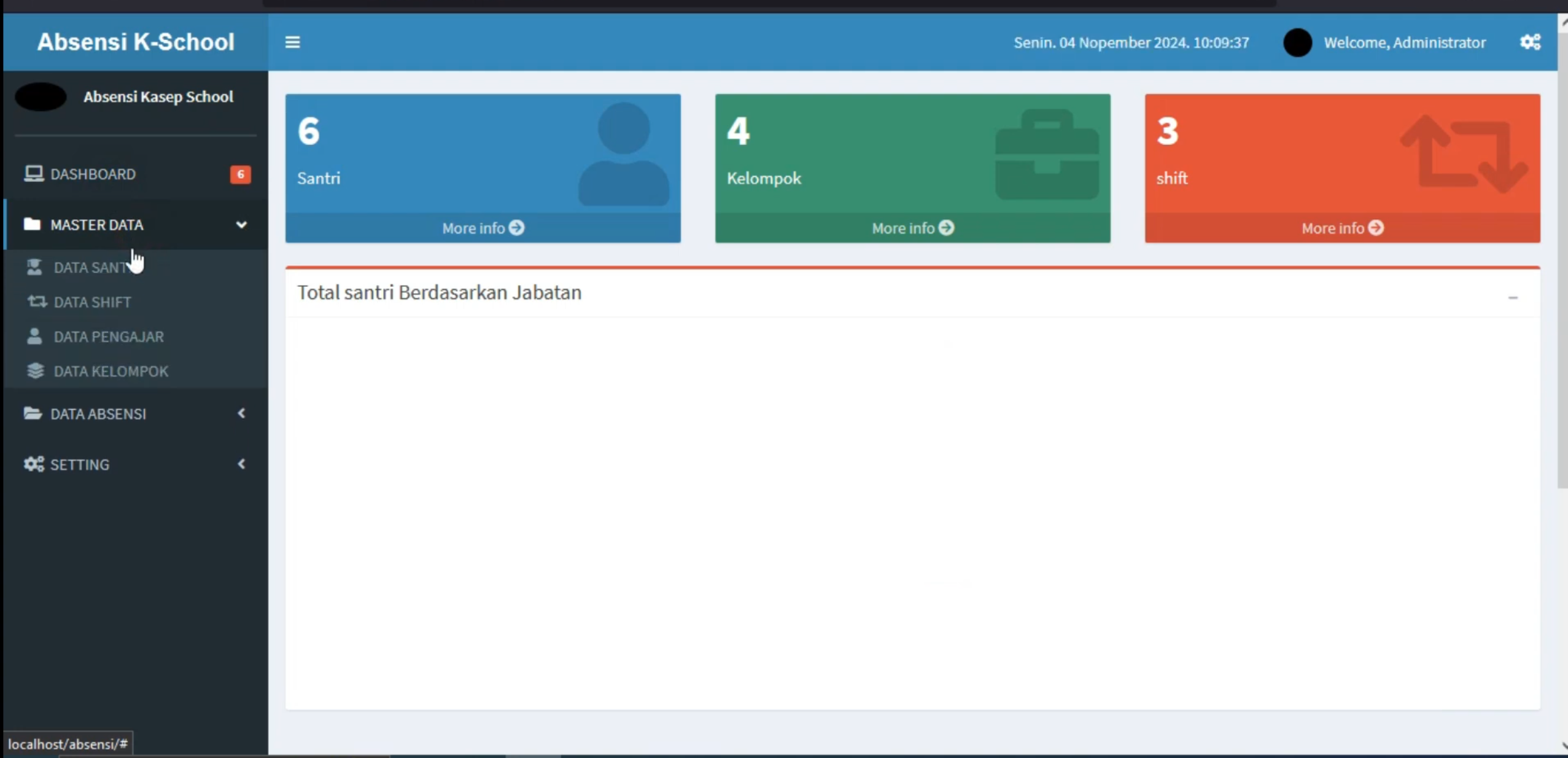1568x758 pixels.
Task: Click the Data Santri student icon
Action: click(x=34, y=267)
